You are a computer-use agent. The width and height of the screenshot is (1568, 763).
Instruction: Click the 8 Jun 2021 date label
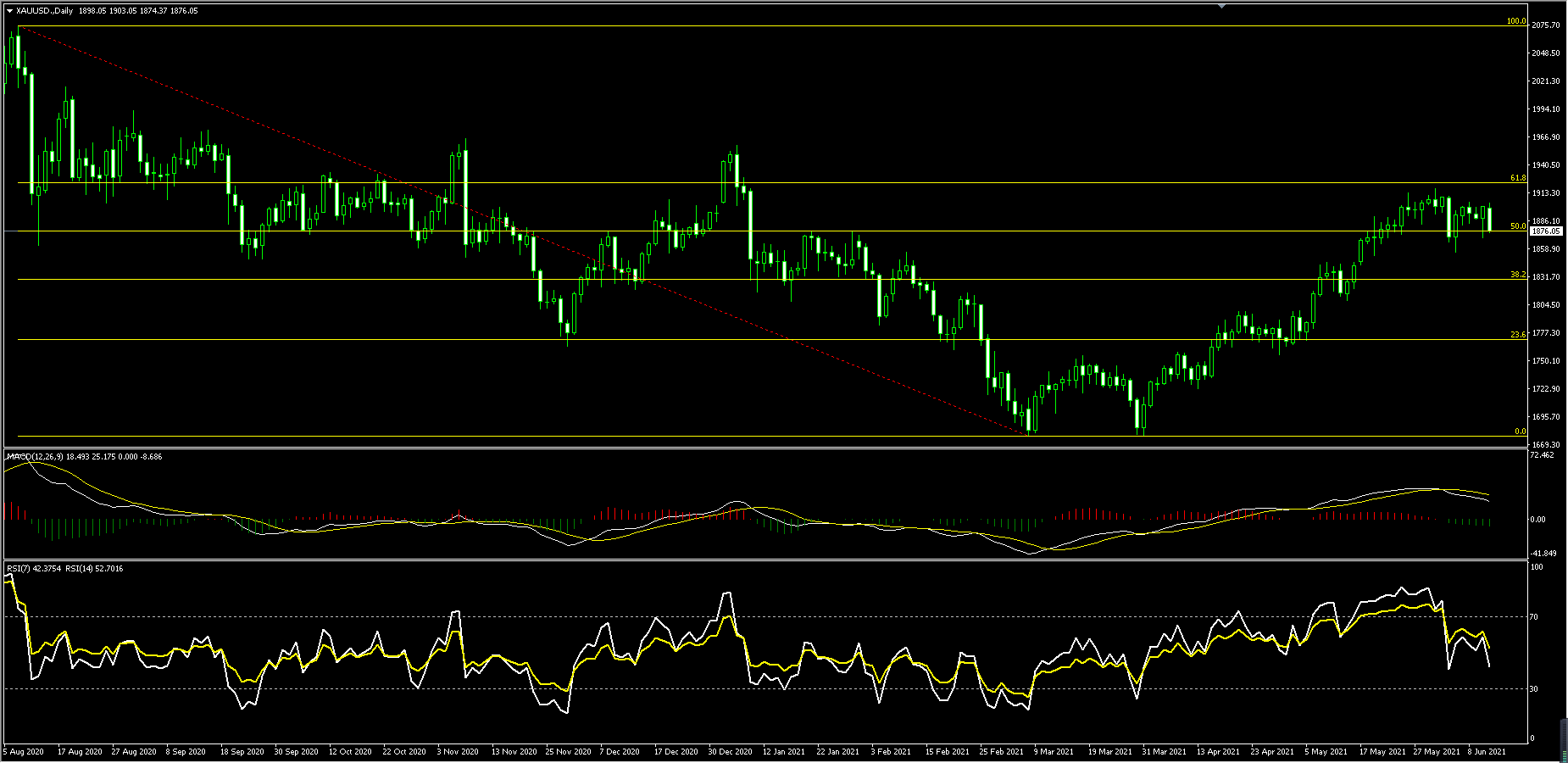coord(1487,752)
